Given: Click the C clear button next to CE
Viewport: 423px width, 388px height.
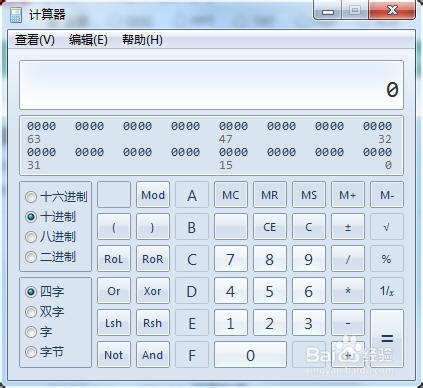Looking at the screenshot, I should click(309, 227).
